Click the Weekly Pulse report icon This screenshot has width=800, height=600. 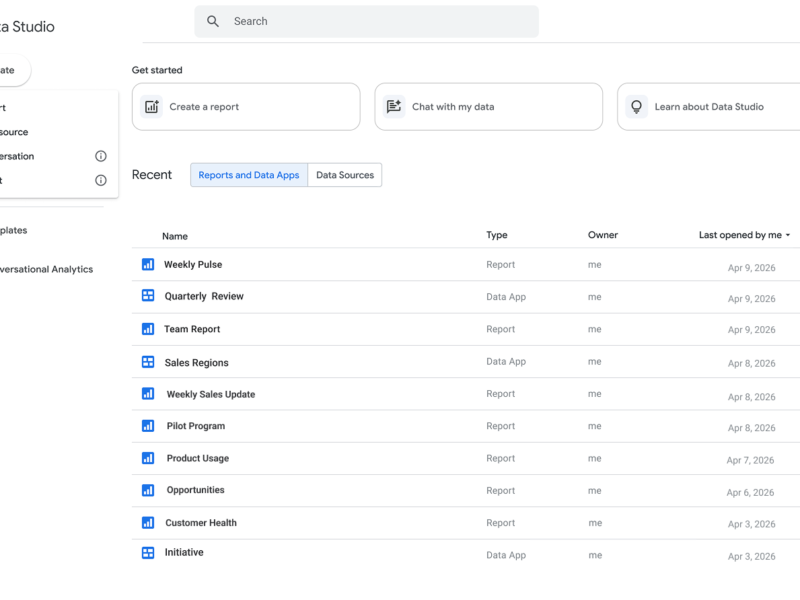pyautogui.click(x=148, y=265)
